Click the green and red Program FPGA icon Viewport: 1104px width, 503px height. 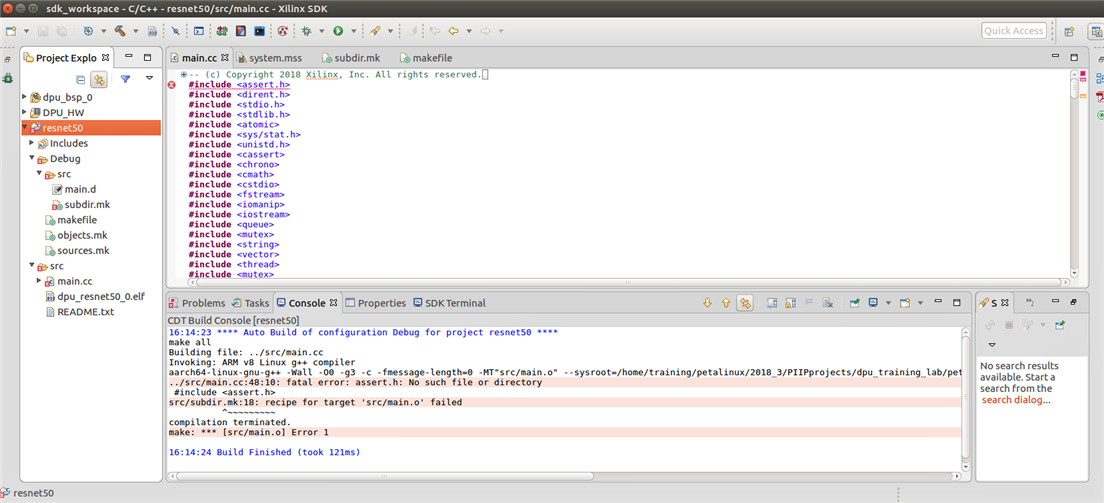pos(222,31)
